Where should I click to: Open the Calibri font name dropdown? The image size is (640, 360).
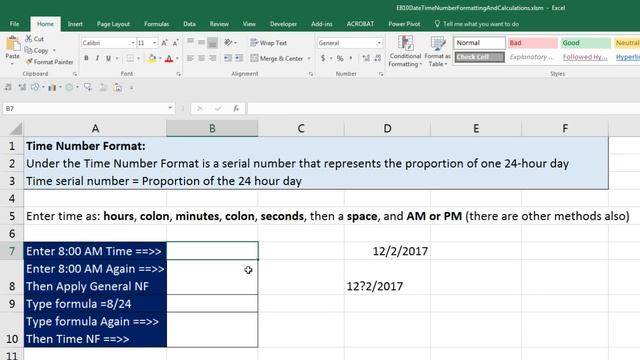(x=133, y=43)
